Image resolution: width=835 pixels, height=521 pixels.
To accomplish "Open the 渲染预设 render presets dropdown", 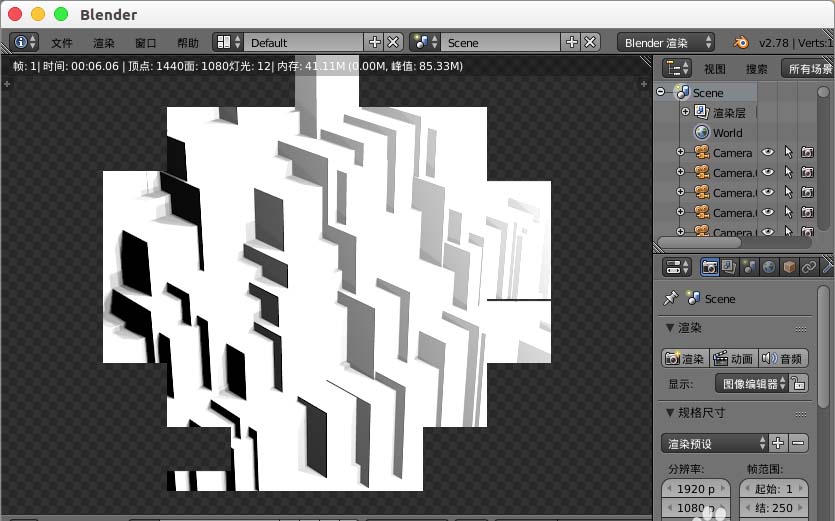I will (x=714, y=443).
